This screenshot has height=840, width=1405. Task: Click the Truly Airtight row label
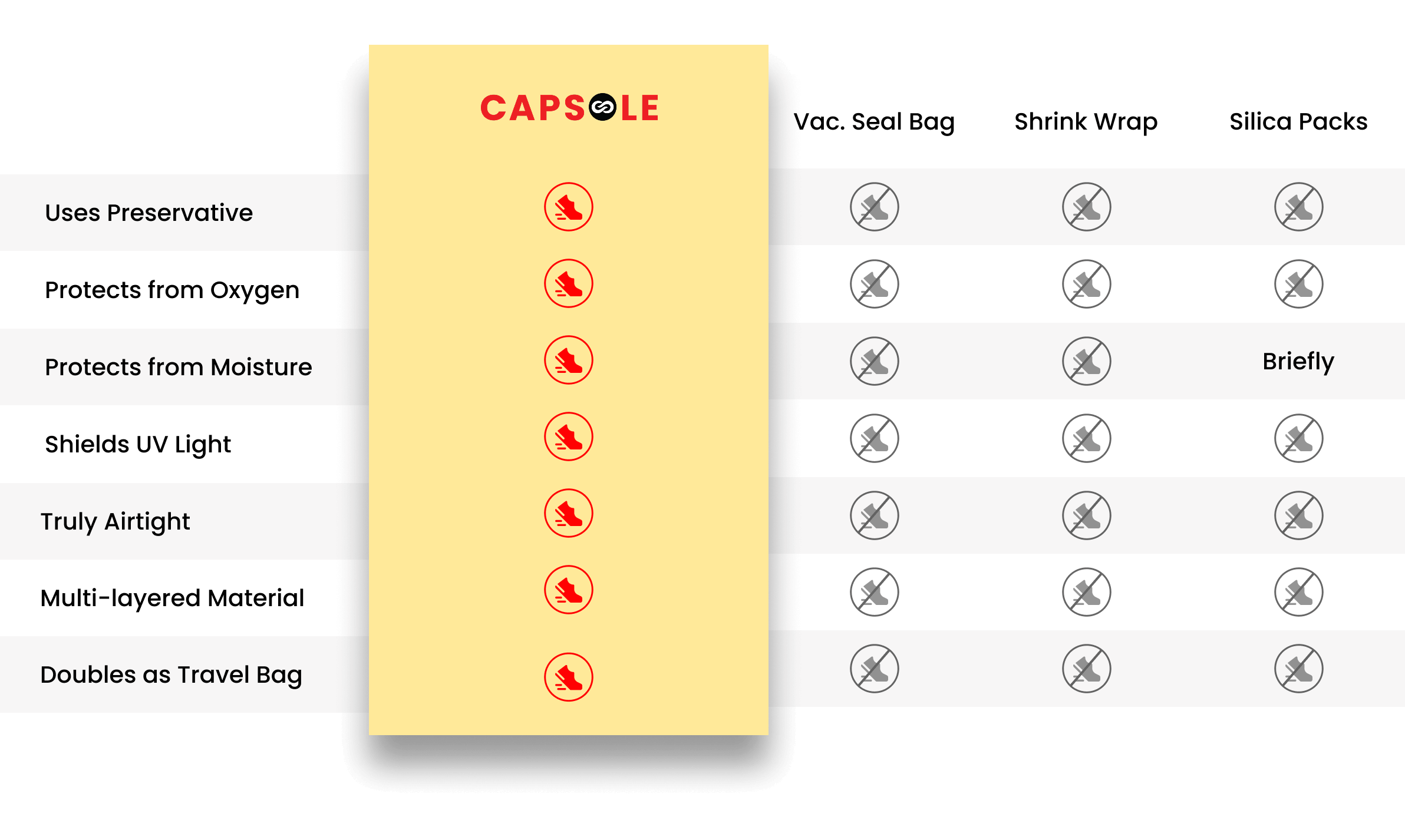[116, 522]
